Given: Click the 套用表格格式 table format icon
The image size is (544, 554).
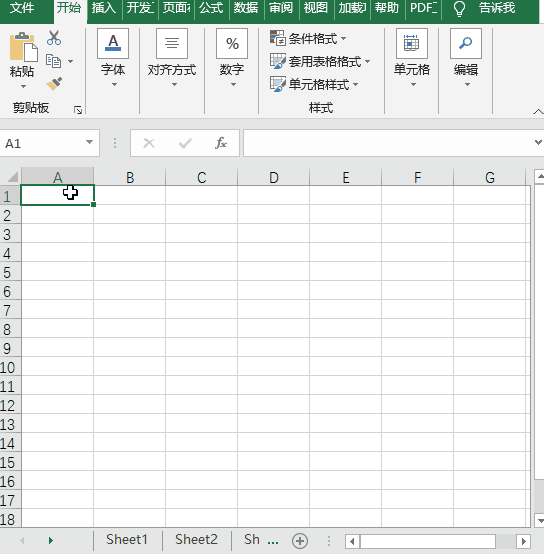Looking at the screenshot, I should 278,61.
